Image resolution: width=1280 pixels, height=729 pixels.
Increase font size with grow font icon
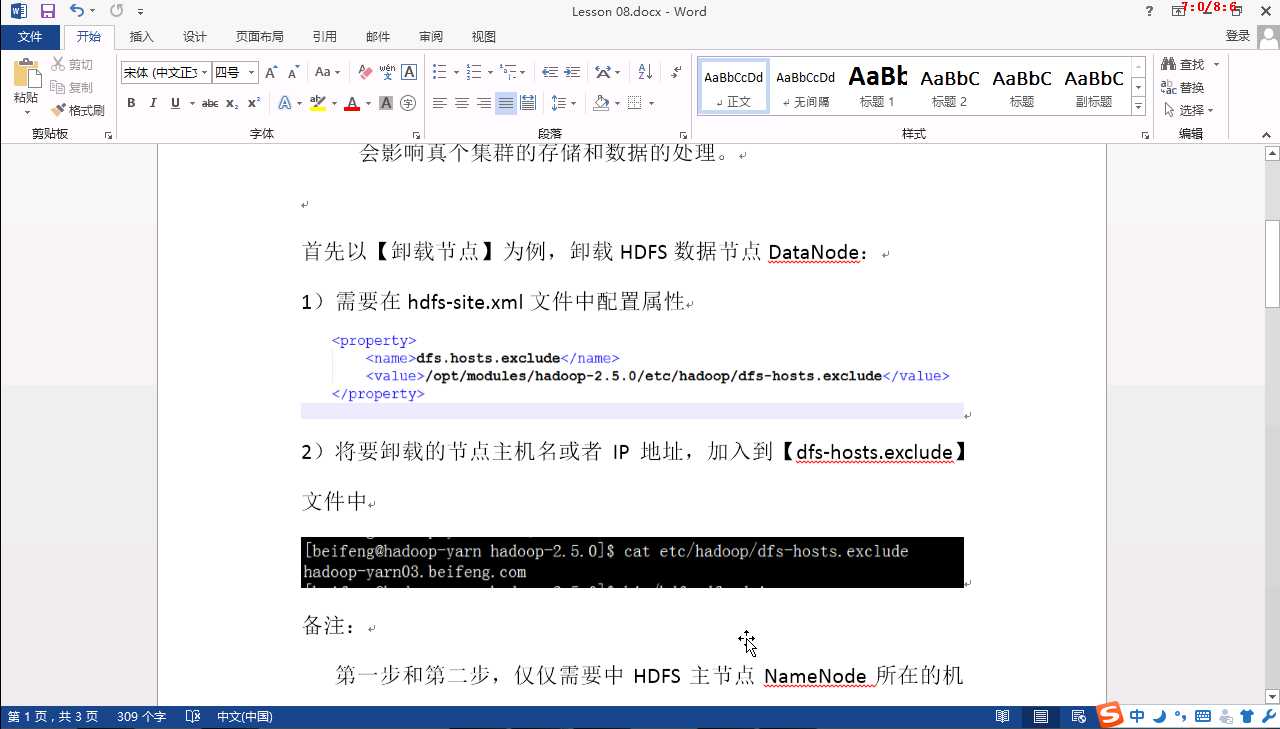coord(271,72)
